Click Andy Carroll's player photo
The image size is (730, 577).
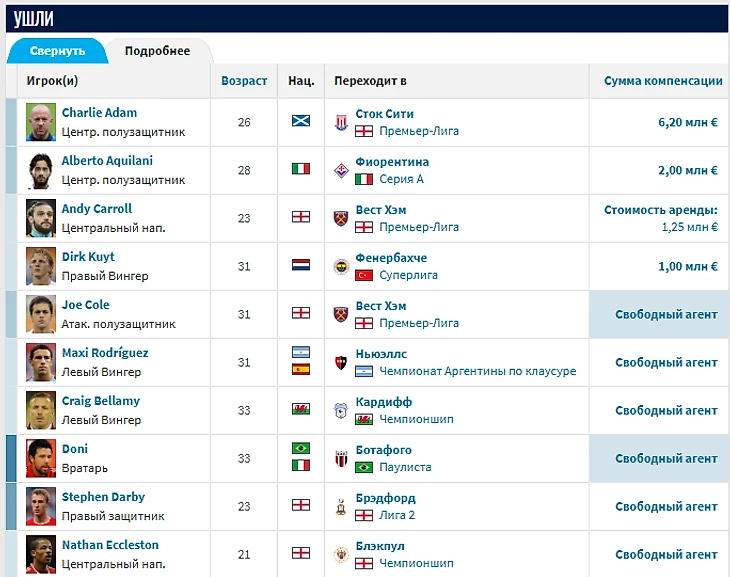pyautogui.click(x=40, y=218)
